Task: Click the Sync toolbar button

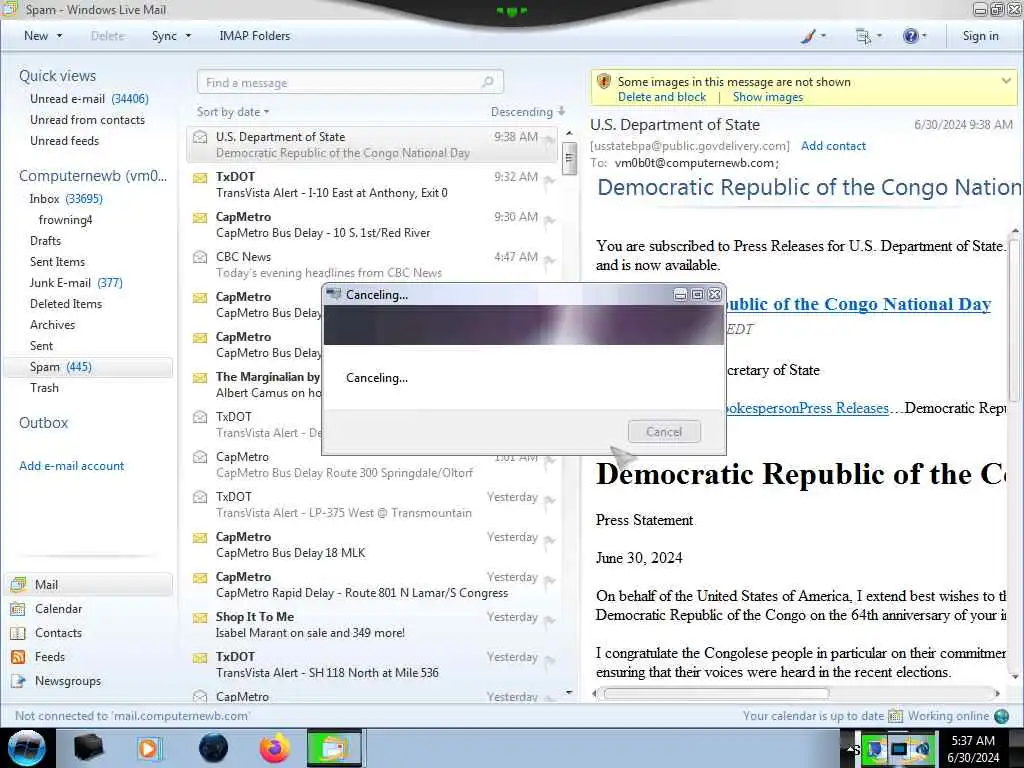Action: (164, 36)
